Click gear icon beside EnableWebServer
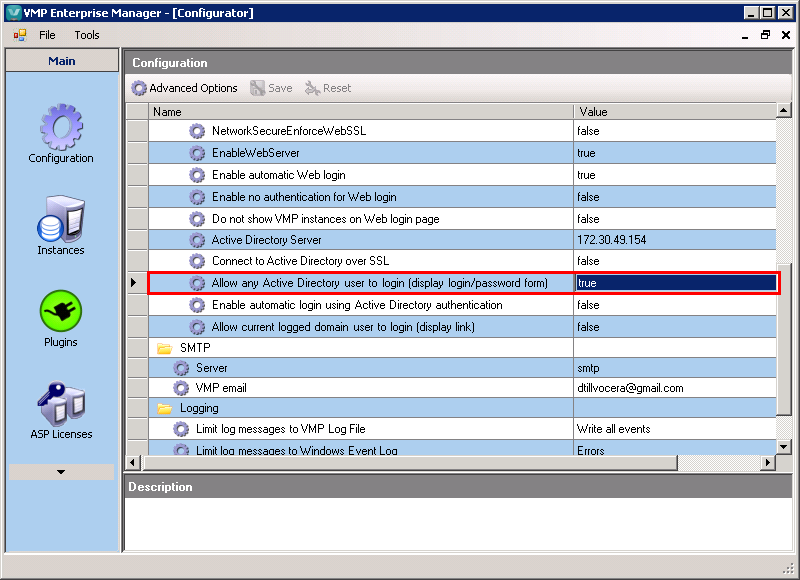This screenshot has height=580, width=800. point(197,153)
